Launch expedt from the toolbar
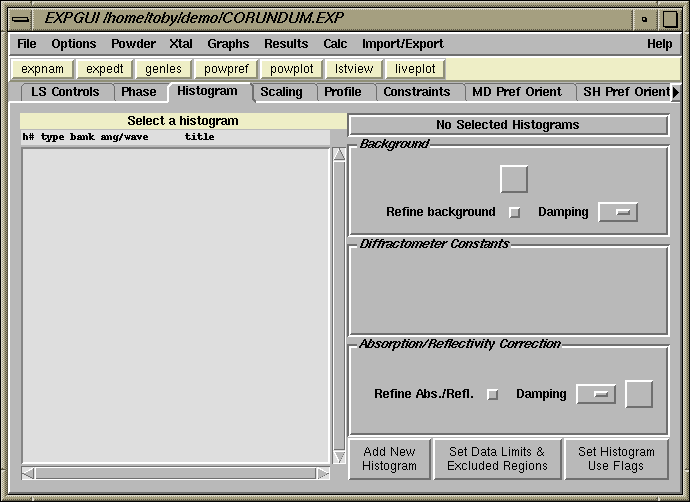 [105, 69]
